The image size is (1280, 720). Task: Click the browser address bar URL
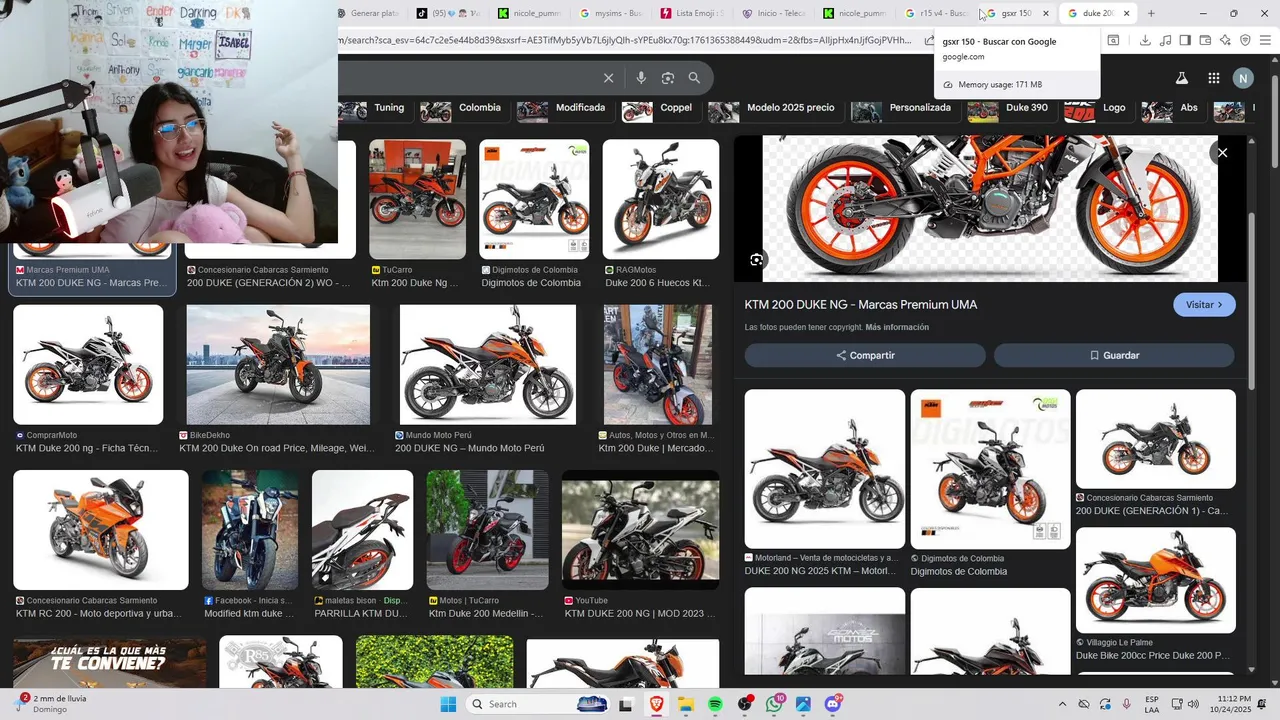626,40
